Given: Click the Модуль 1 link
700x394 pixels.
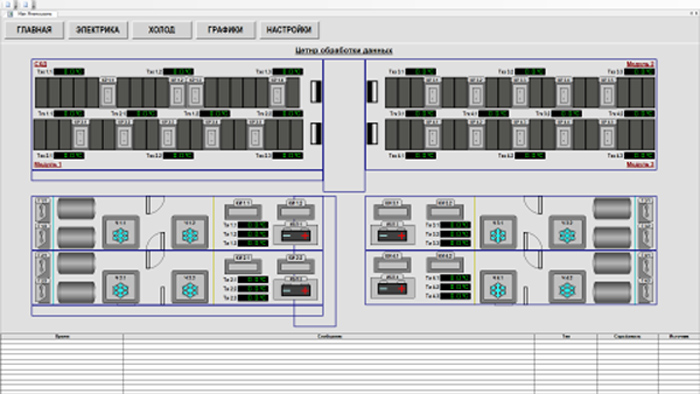Looking at the screenshot, I should click(x=48, y=165).
